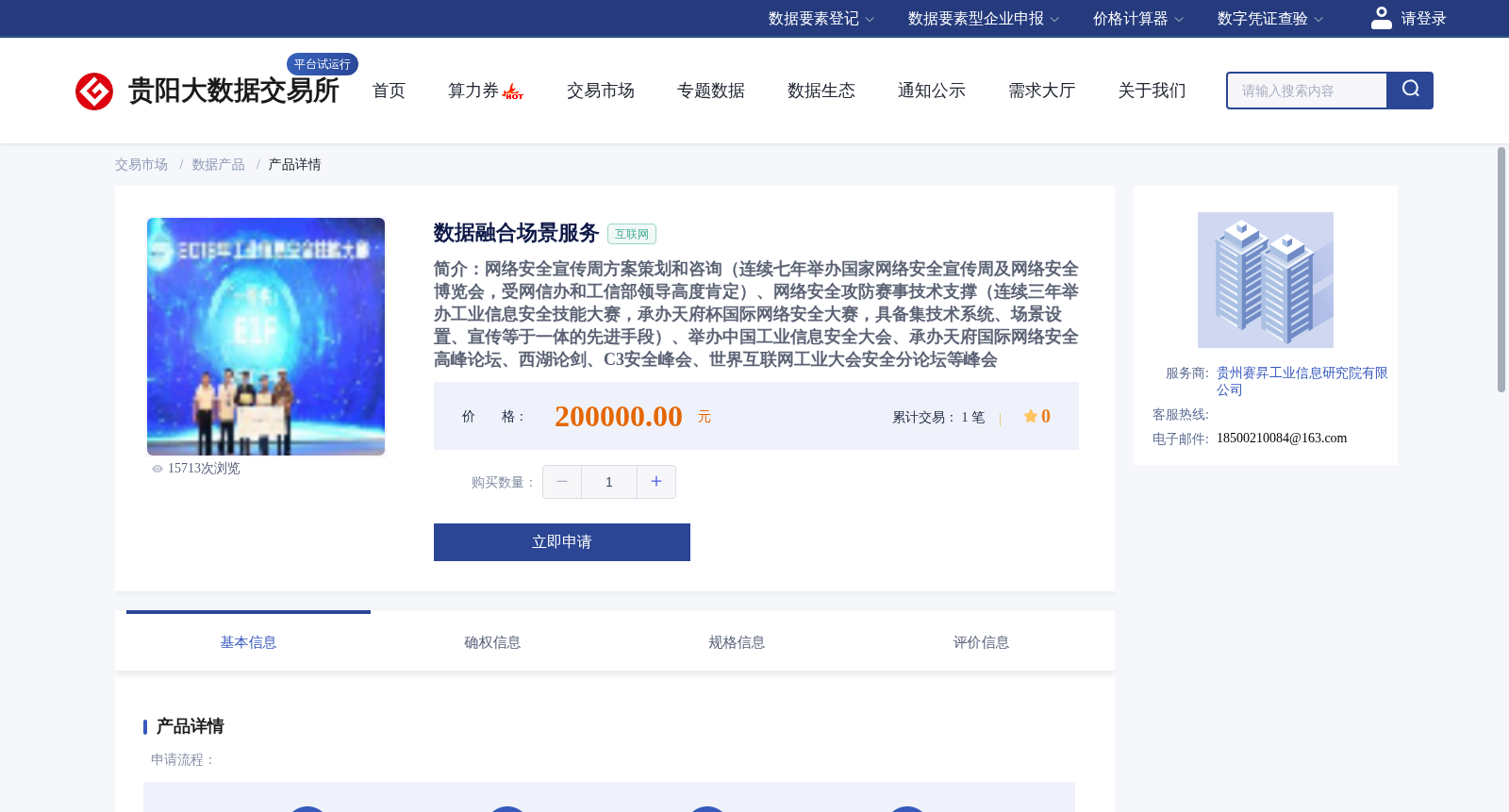Click the 产品详情 section heading
Image resolution: width=1509 pixels, height=812 pixels.
point(190,726)
